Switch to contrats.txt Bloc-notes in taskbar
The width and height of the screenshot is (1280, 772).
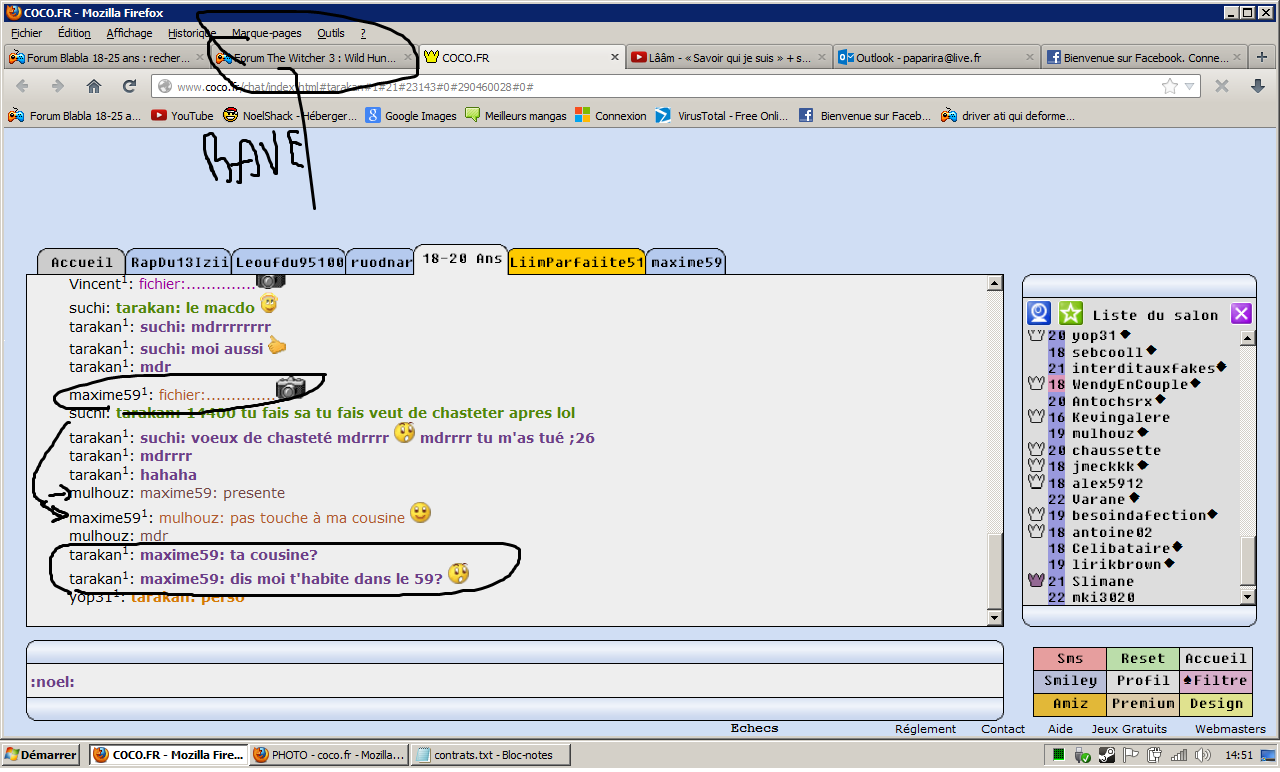pyautogui.click(x=490, y=755)
